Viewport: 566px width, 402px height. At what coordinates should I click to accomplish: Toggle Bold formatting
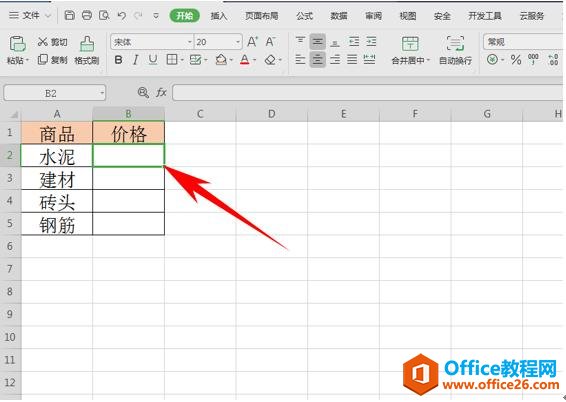coord(118,60)
